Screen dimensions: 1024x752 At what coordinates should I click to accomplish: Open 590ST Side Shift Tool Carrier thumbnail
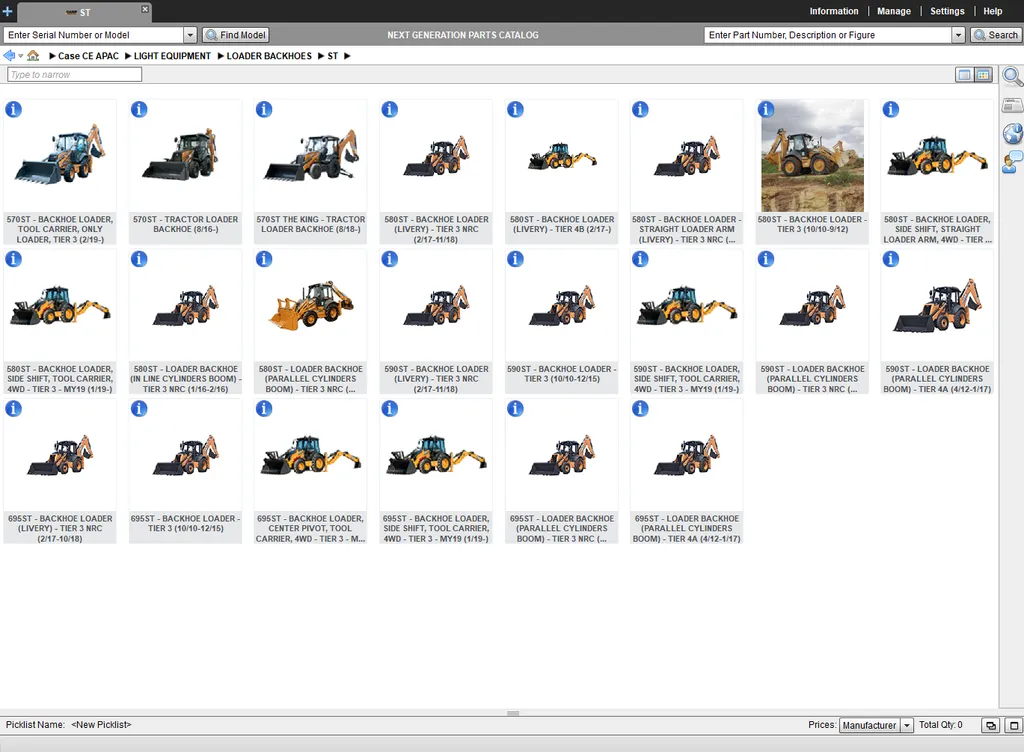[x=687, y=306]
